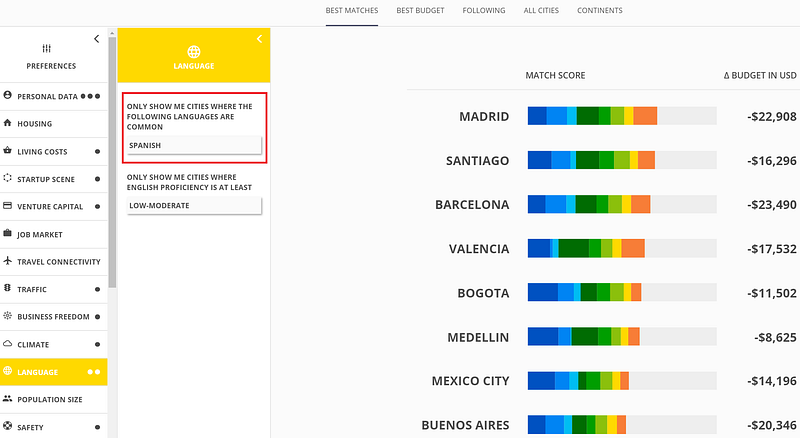The width and height of the screenshot is (800, 438).
Task: Click Madrid's match score bar
Action: (x=622, y=116)
